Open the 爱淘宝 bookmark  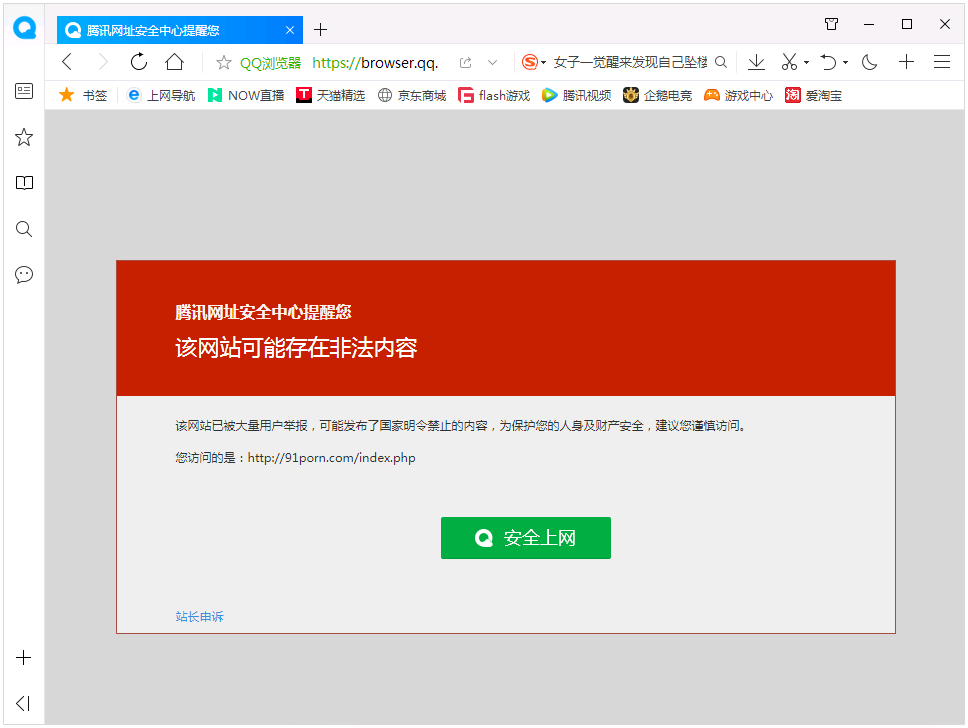813,95
